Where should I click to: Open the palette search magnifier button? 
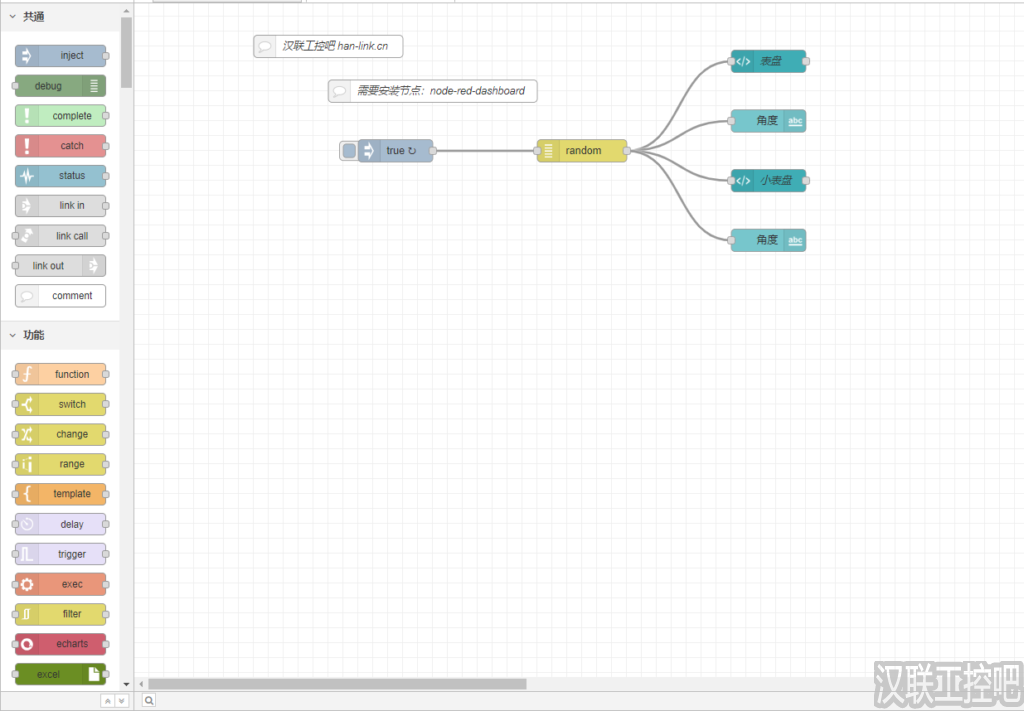point(148,701)
